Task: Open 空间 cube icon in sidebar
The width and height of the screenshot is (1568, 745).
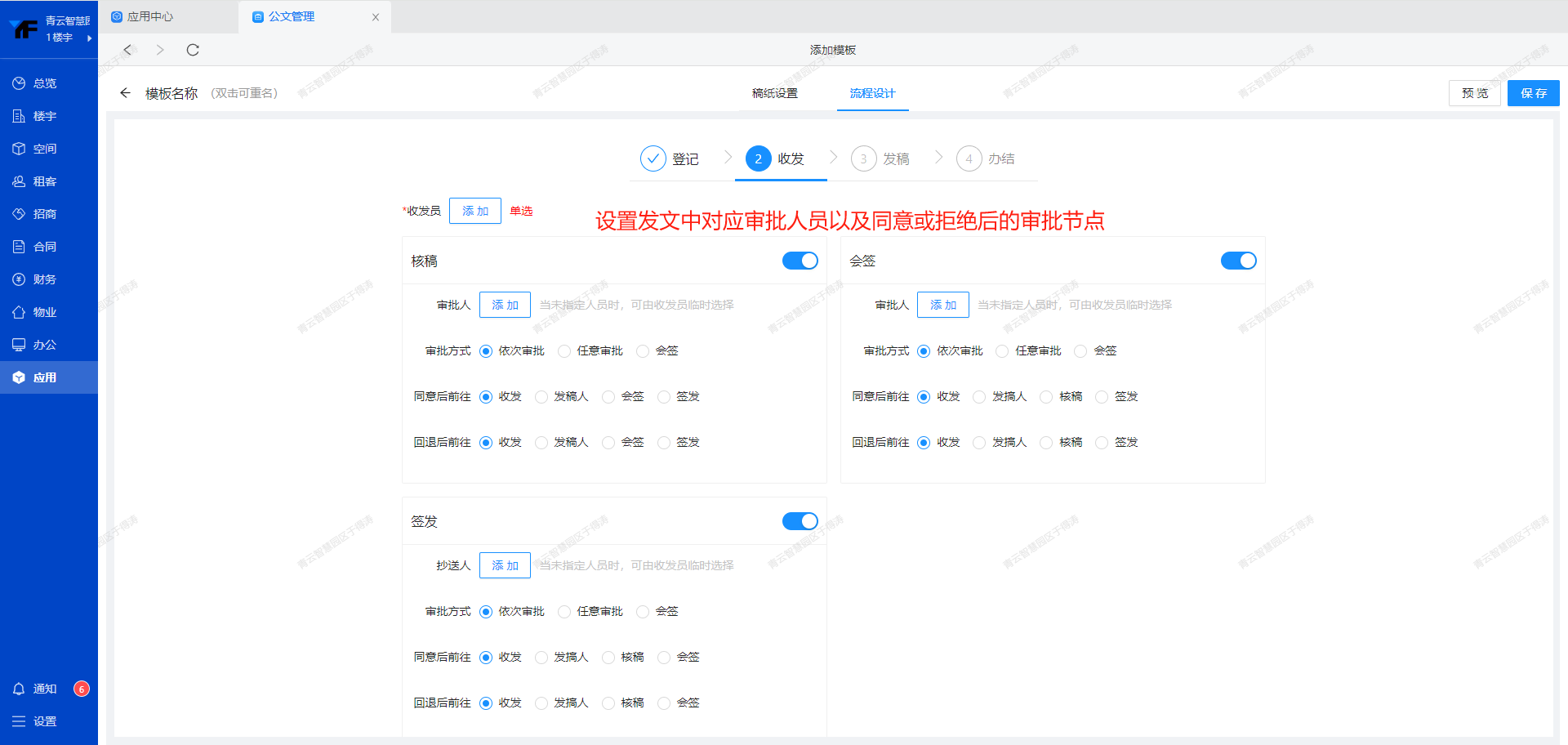Action: [19, 149]
